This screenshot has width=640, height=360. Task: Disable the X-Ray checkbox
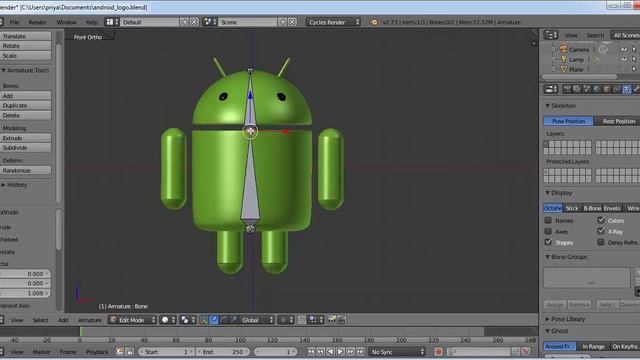coord(601,231)
